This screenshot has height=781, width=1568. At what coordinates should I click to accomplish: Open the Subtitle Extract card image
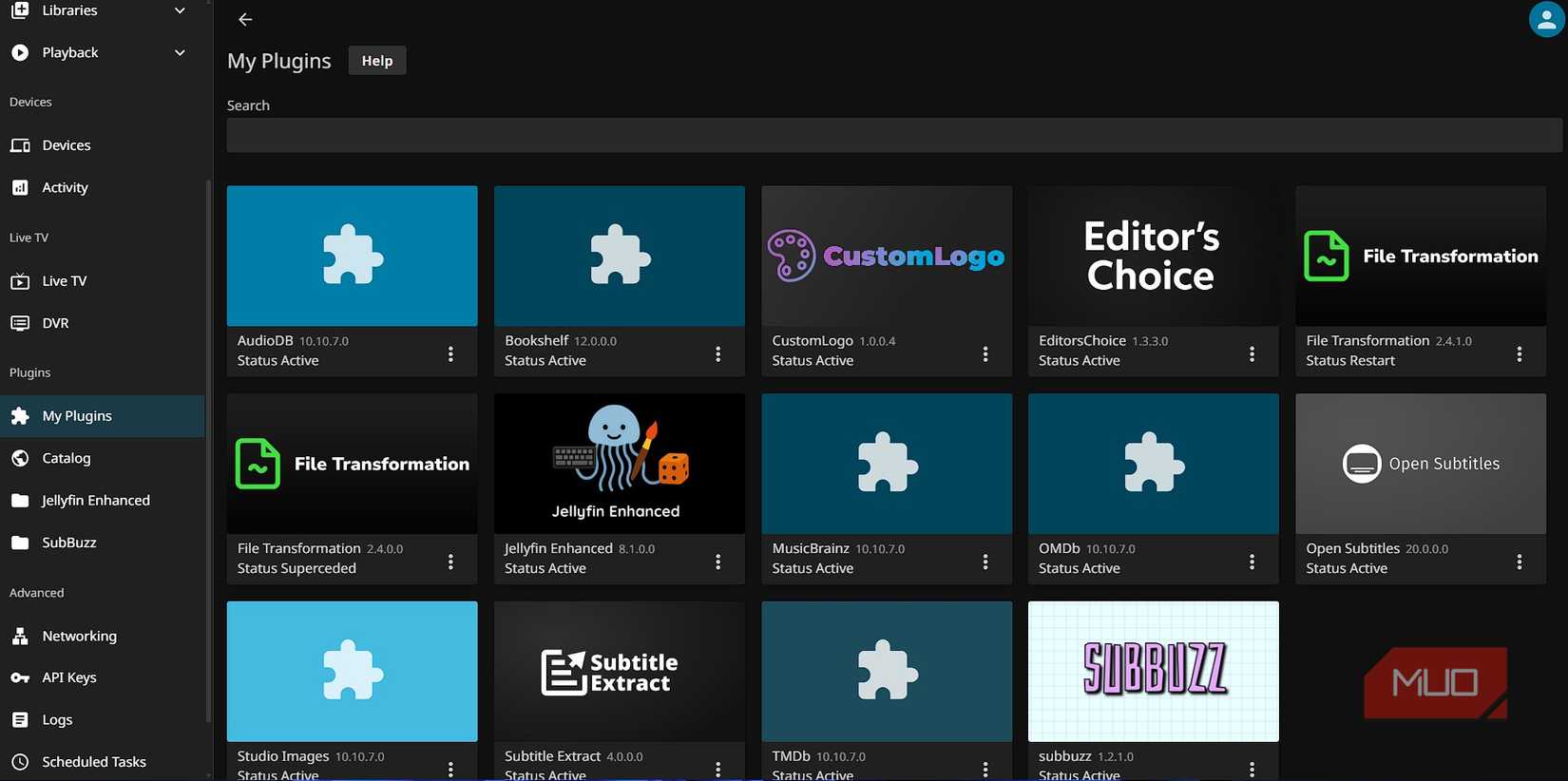pyautogui.click(x=620, y=672)
